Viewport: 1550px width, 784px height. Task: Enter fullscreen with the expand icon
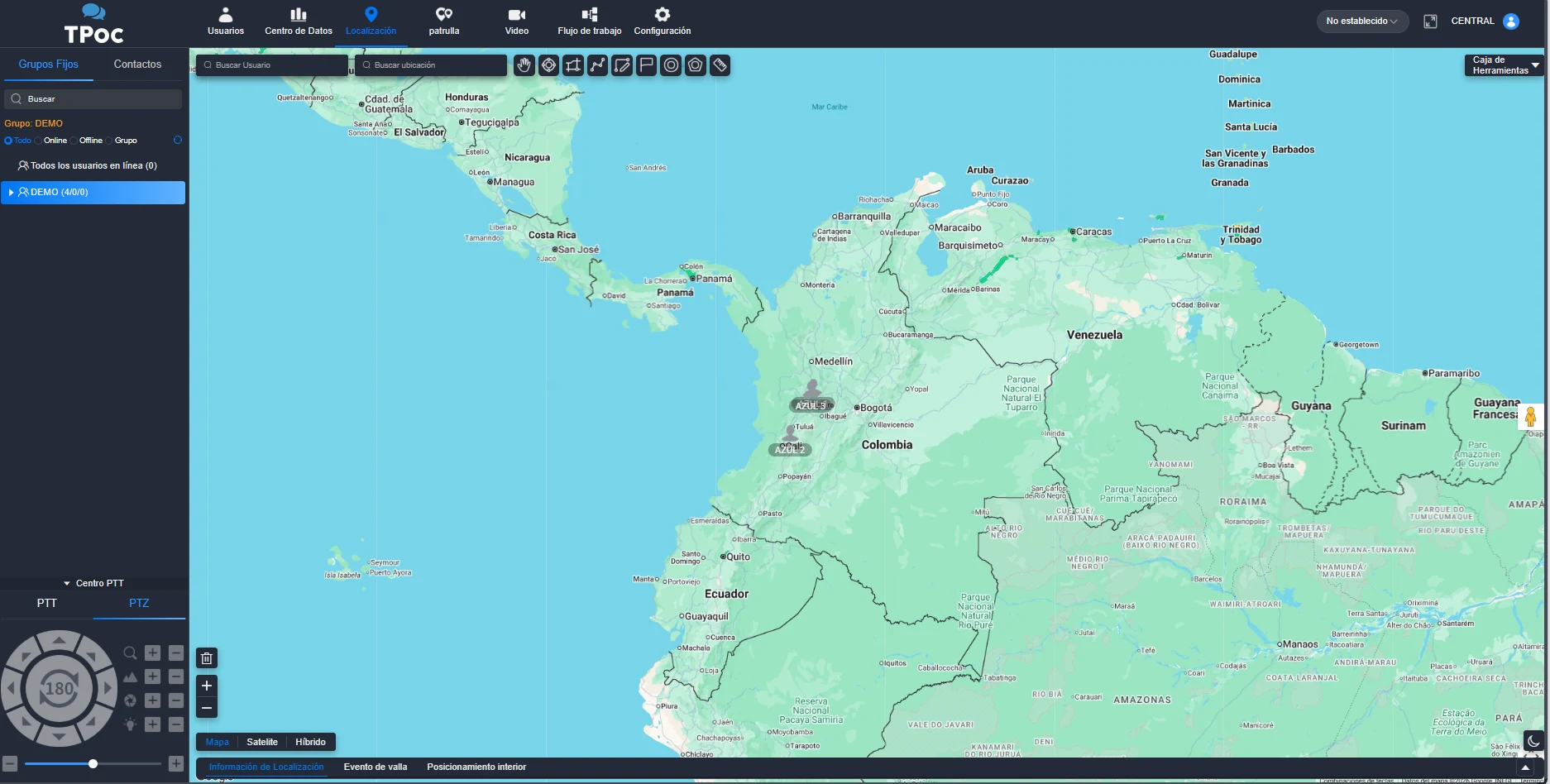point(1430,22)
